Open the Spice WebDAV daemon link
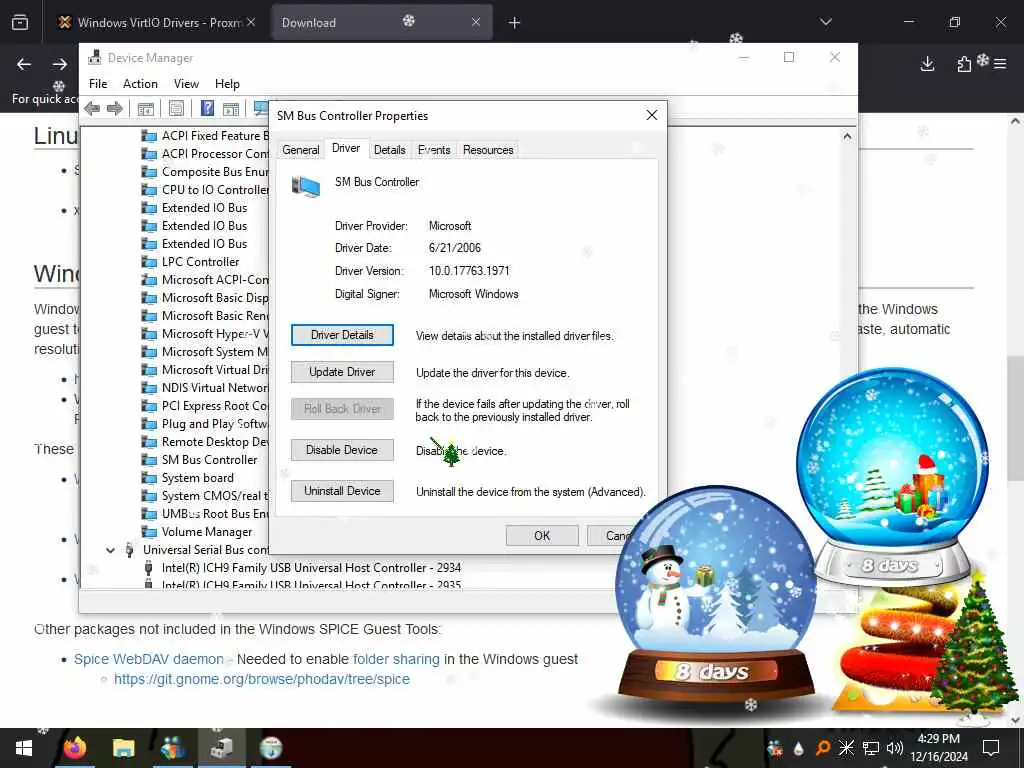The image size is (1024, 768). 149,659
